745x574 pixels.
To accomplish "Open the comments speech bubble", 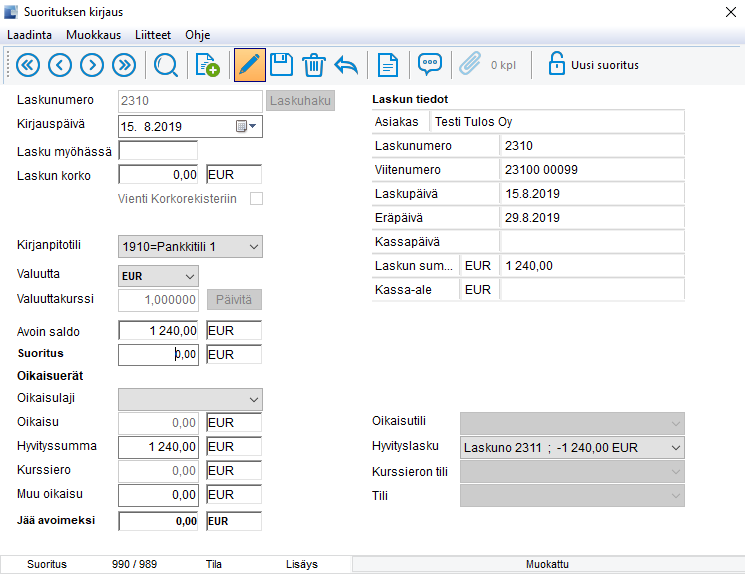I will (430, 64).
